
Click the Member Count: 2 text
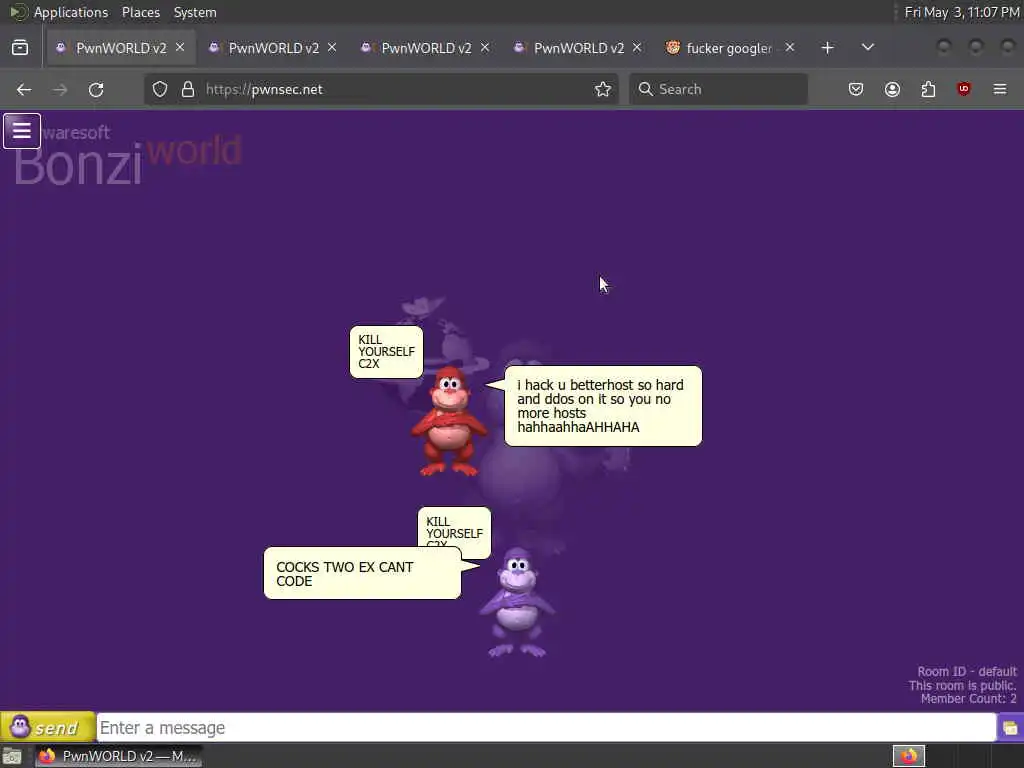[x=968, y=699]
